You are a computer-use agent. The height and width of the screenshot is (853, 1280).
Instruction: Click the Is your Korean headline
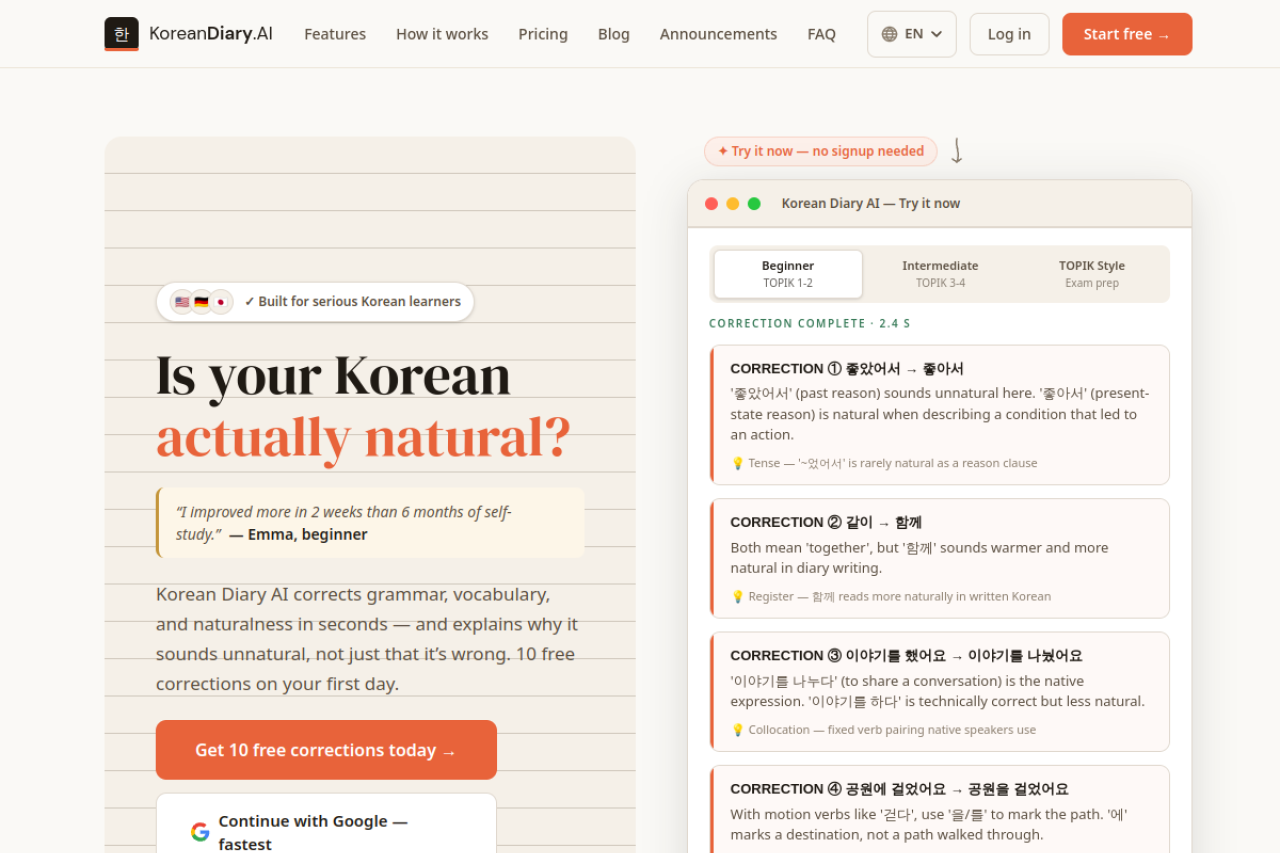pyautogui.click(x=333, y=376)
